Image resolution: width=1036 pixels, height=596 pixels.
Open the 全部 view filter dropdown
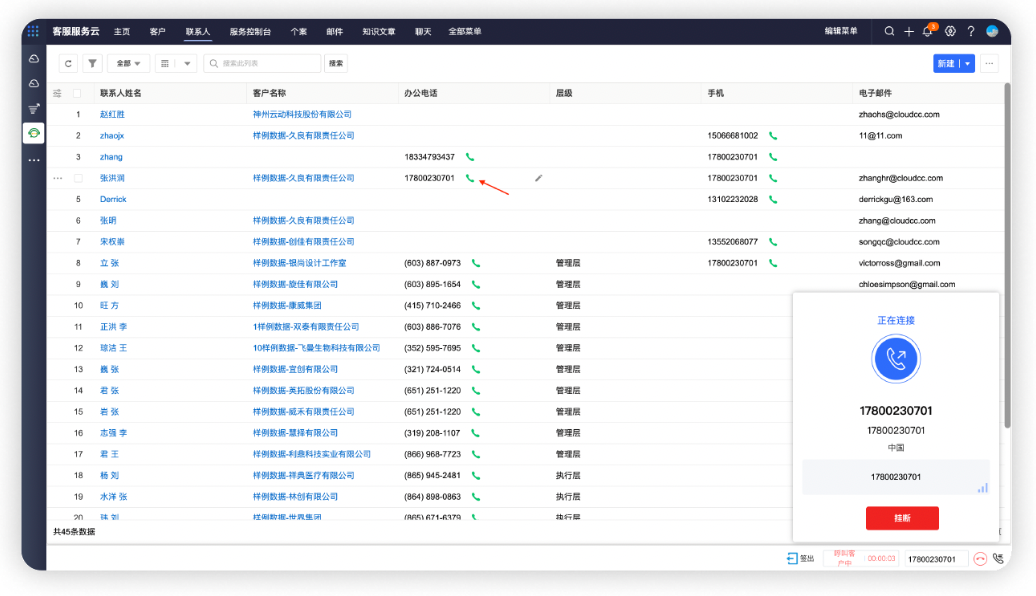(128, 63)
